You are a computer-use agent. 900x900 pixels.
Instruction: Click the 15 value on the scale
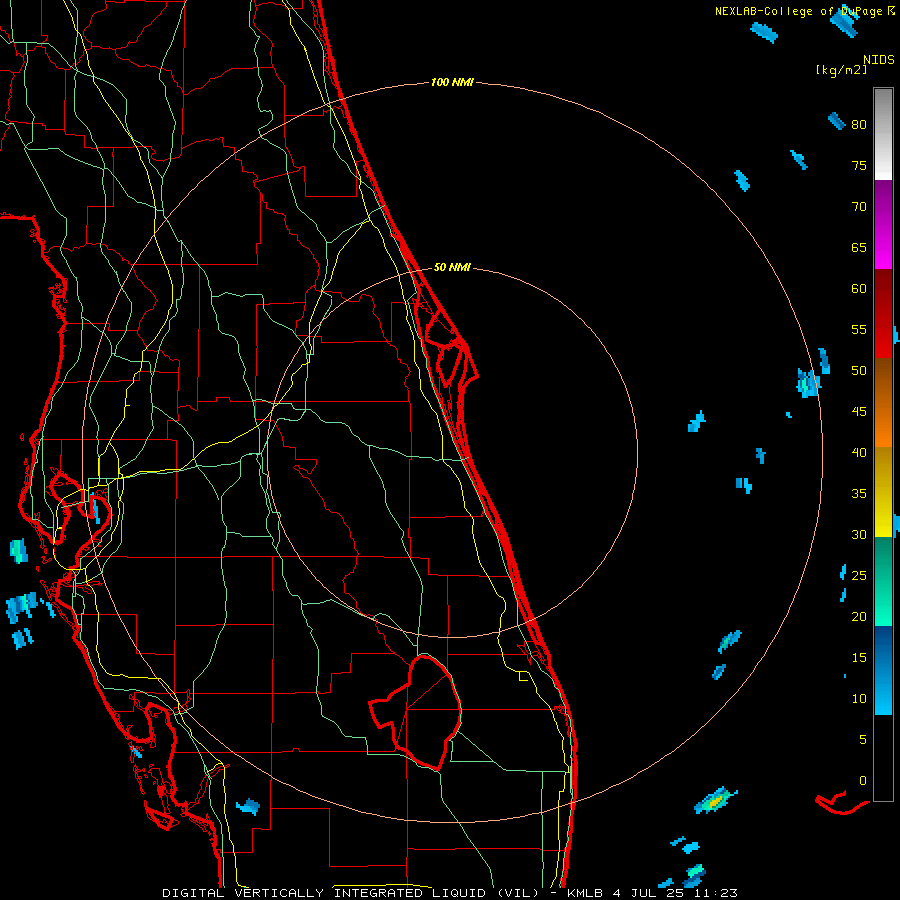pos(859,657)
